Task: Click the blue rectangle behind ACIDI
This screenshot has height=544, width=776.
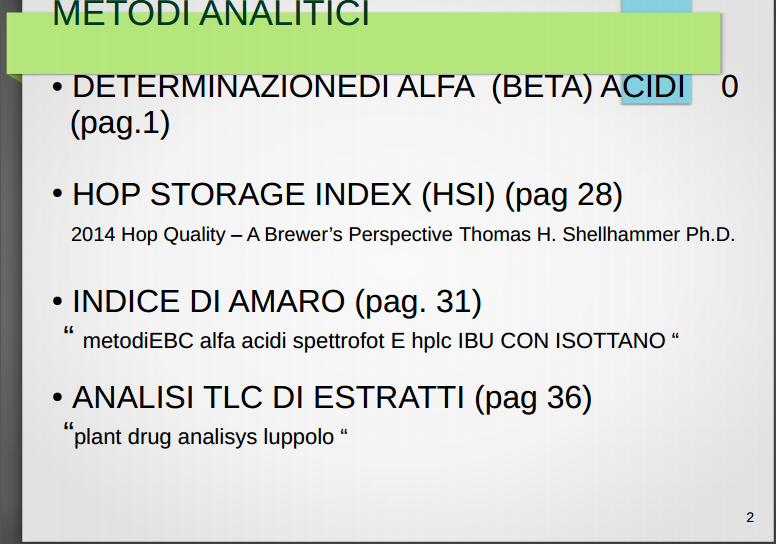Action: (x=656, y=51)
